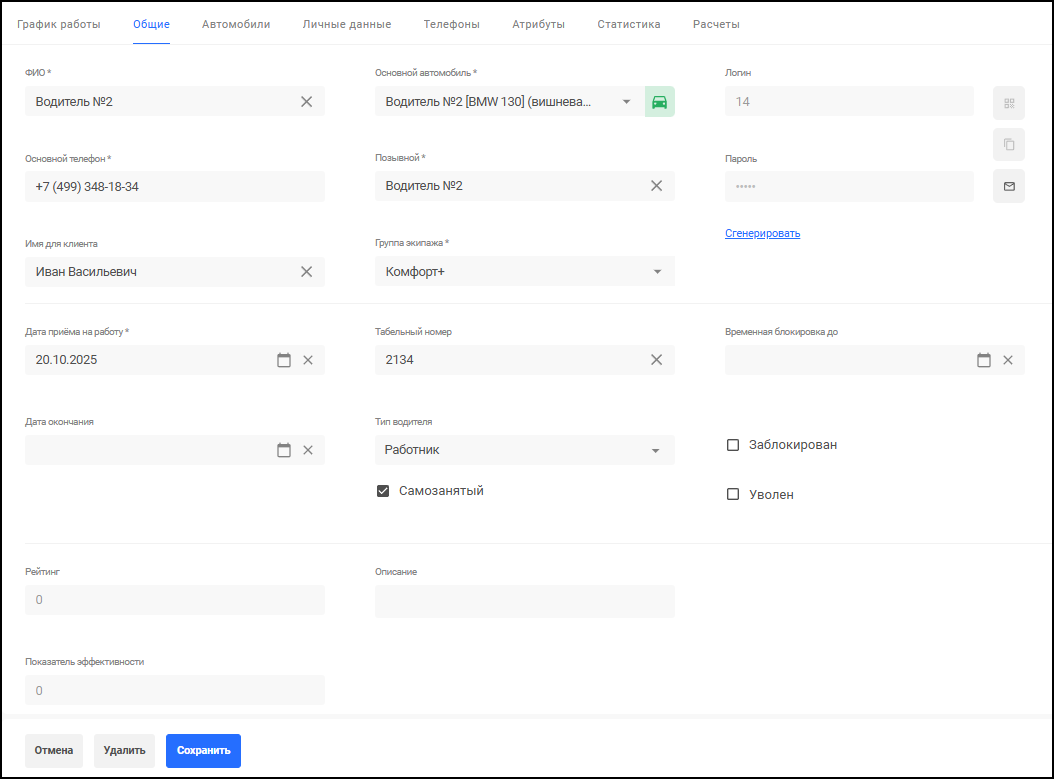The width and height of the screenshot is (1054, 779).
Task: Open the Статистика tab
Action: click(x=628, y=24)
